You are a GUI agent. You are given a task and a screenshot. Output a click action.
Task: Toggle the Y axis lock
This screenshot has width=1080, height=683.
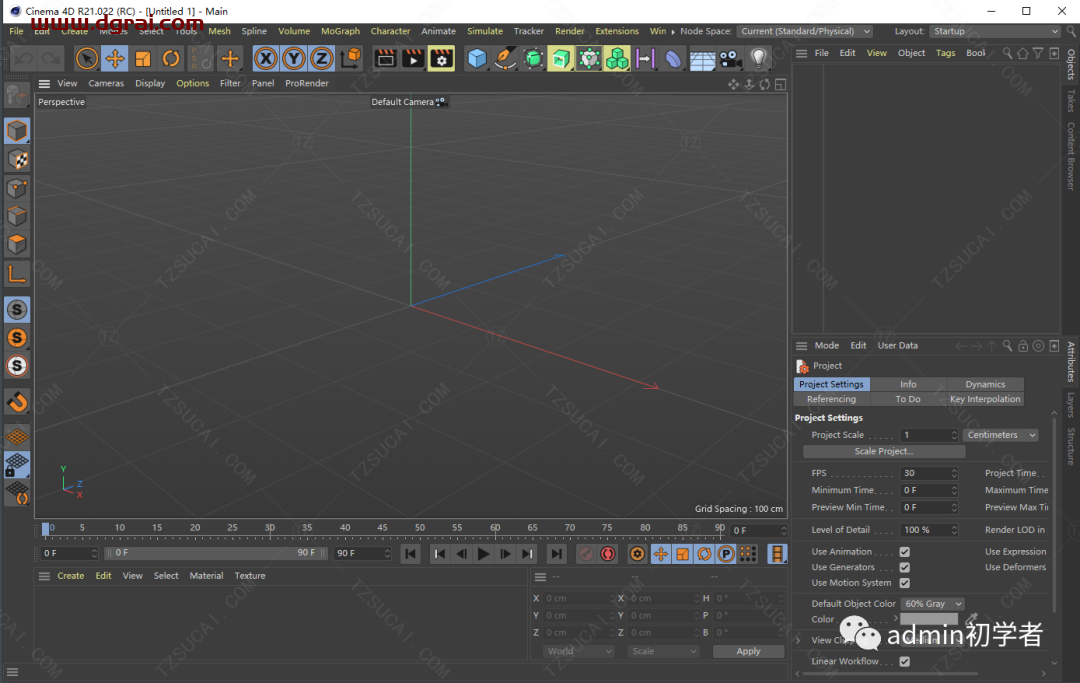pyautogui.click(x=294, y=59)
